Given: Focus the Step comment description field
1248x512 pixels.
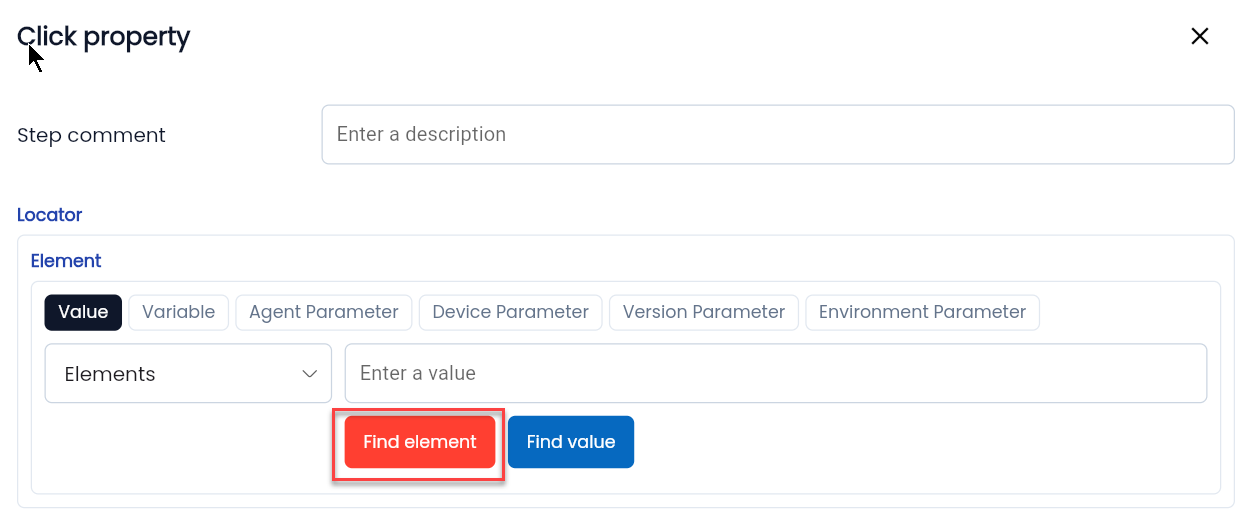Looking at the screenshot, I should [778, 135].
